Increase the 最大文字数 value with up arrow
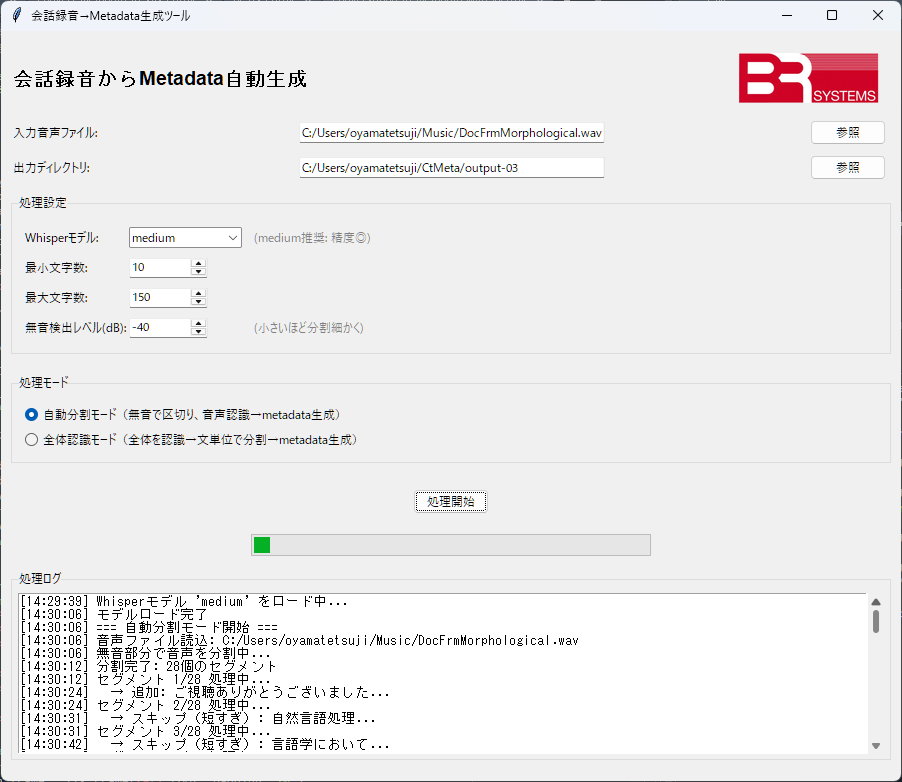This screenshot has height=782, width=902. coord(198,294)
